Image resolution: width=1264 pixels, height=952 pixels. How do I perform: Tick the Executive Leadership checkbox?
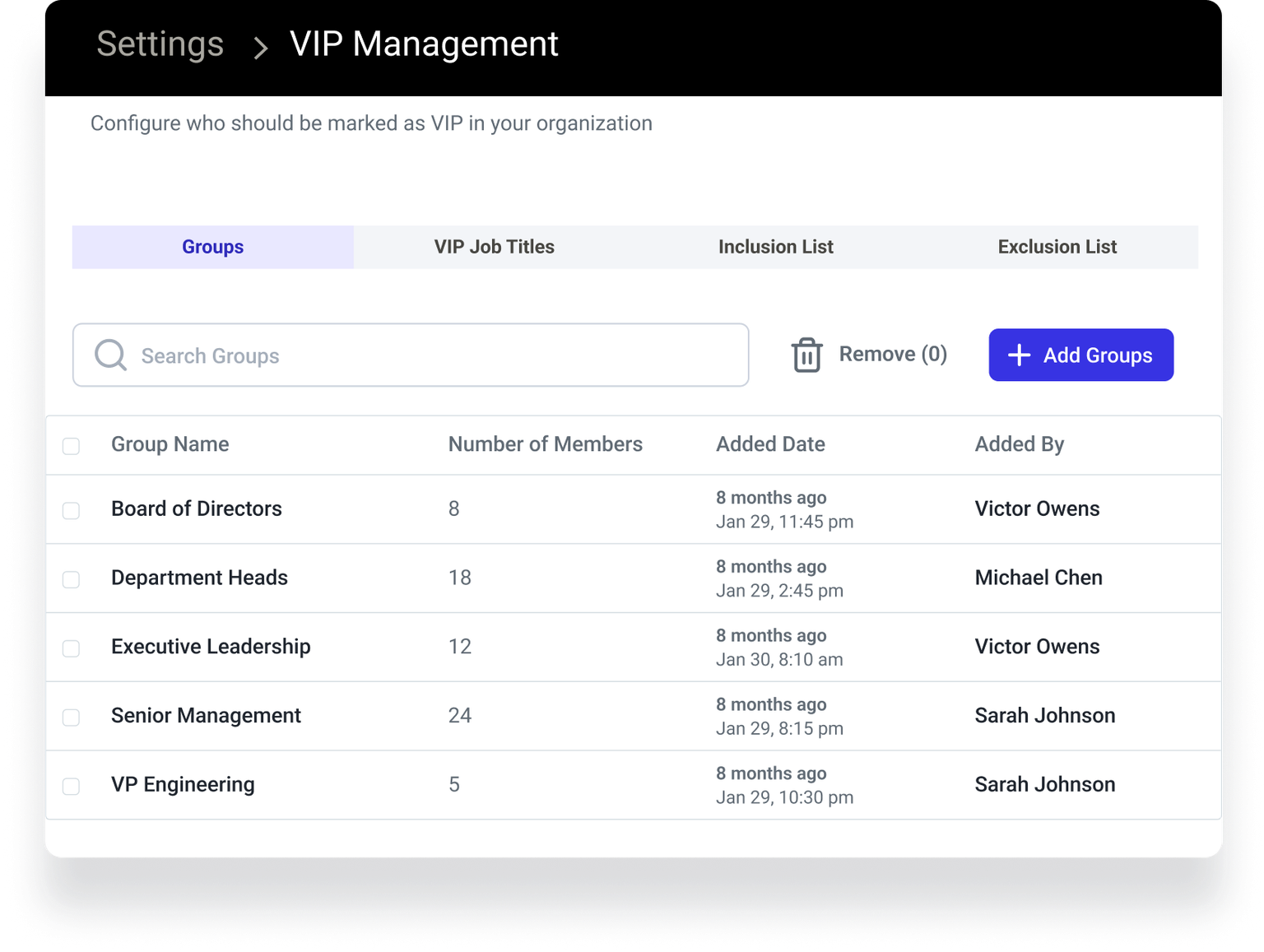(x=72, y=648)
